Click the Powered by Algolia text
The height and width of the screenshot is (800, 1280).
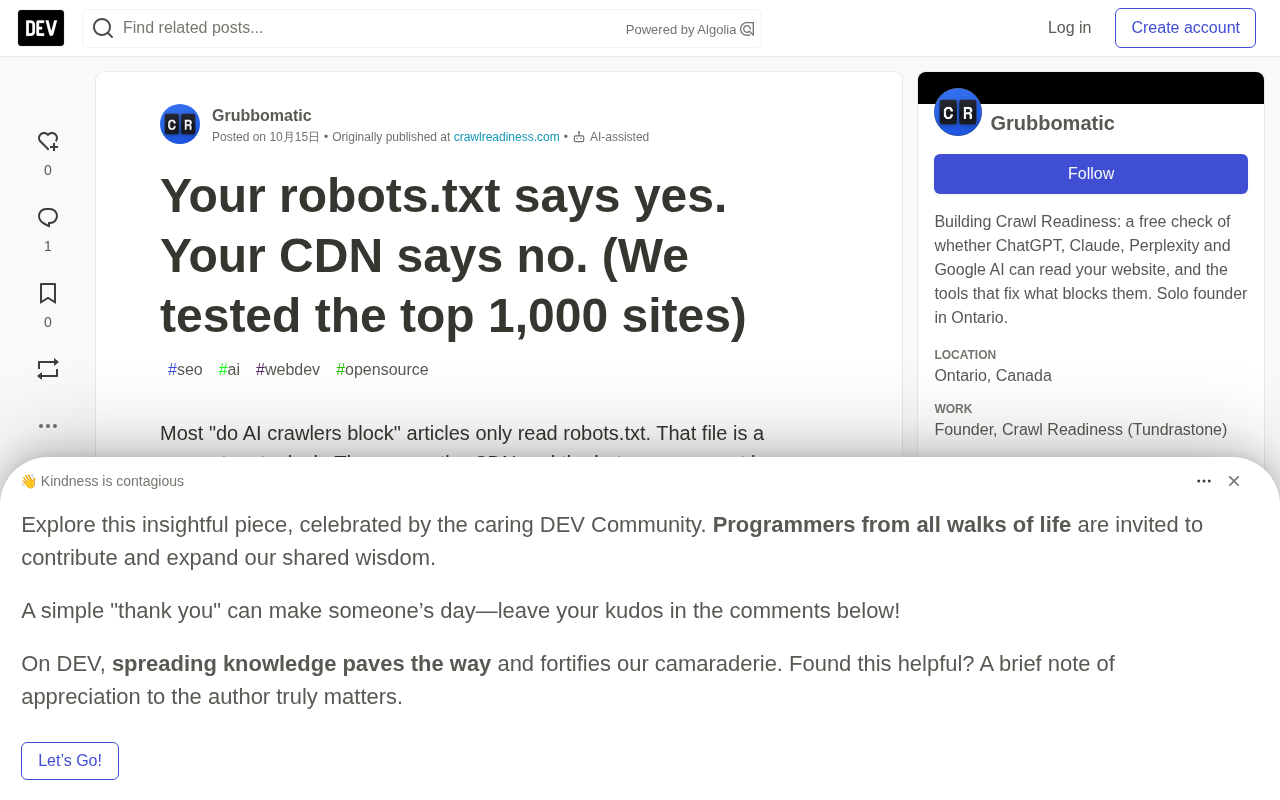click(x=681, y=30)
